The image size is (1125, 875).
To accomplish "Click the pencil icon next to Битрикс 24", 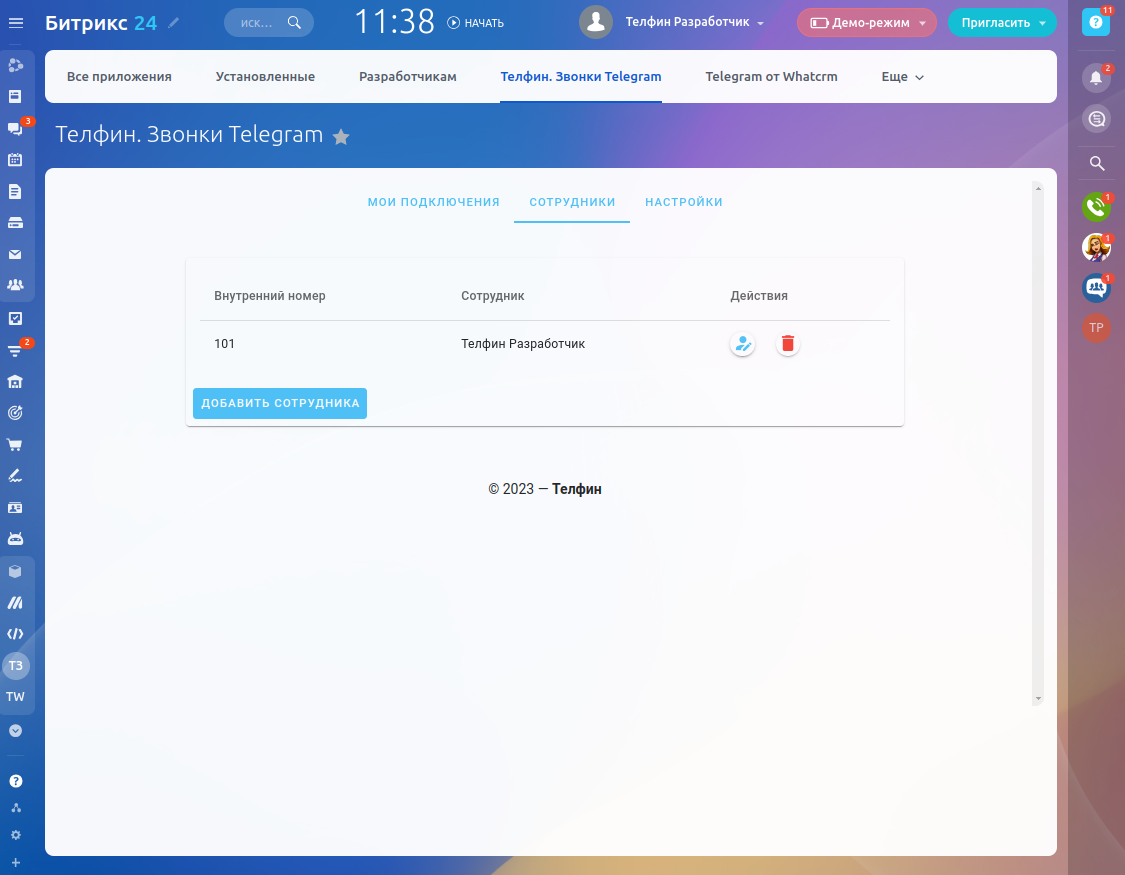I will pos(175,22).
